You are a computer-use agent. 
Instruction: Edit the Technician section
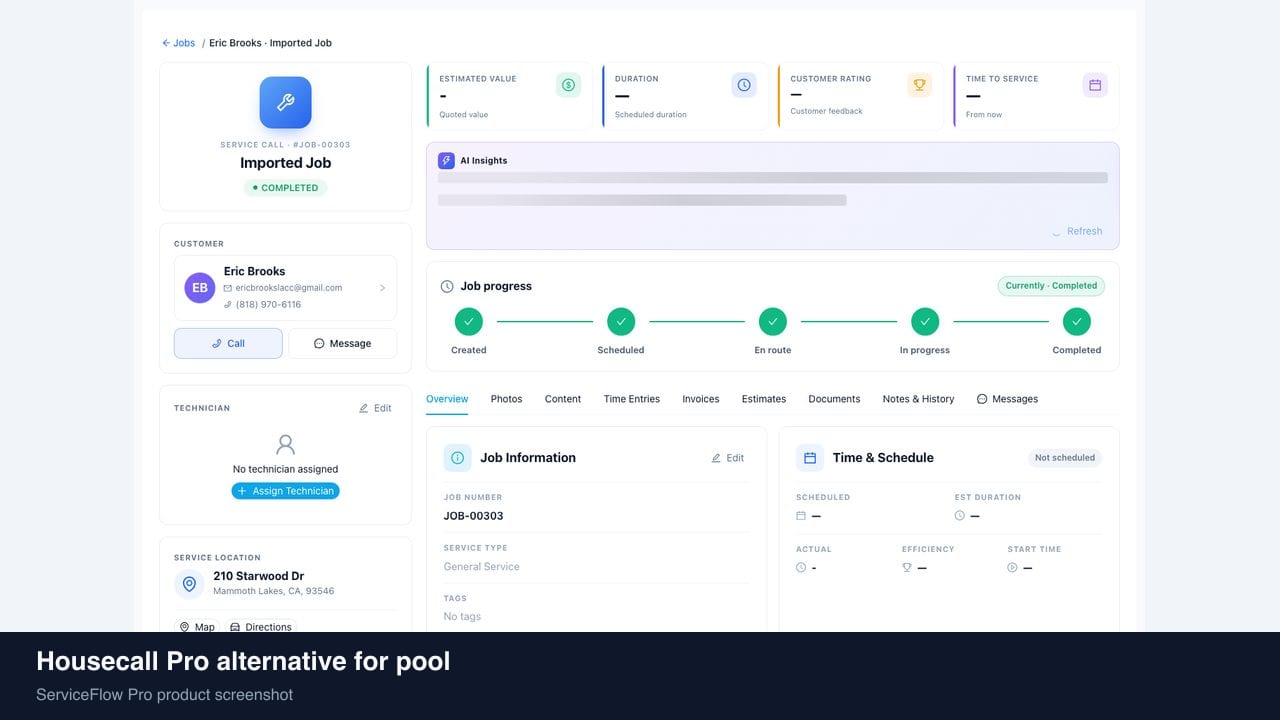point(375,408)
